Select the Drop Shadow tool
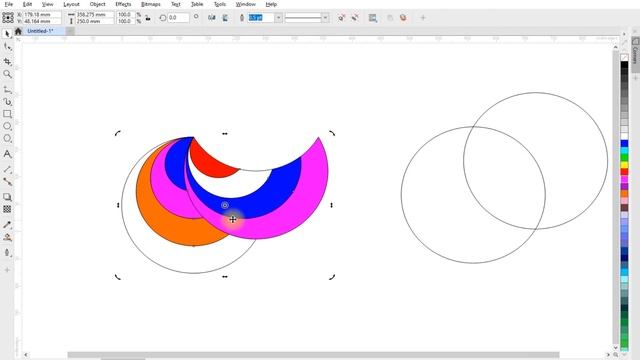 pyautogui.click(x=7, y=197)
